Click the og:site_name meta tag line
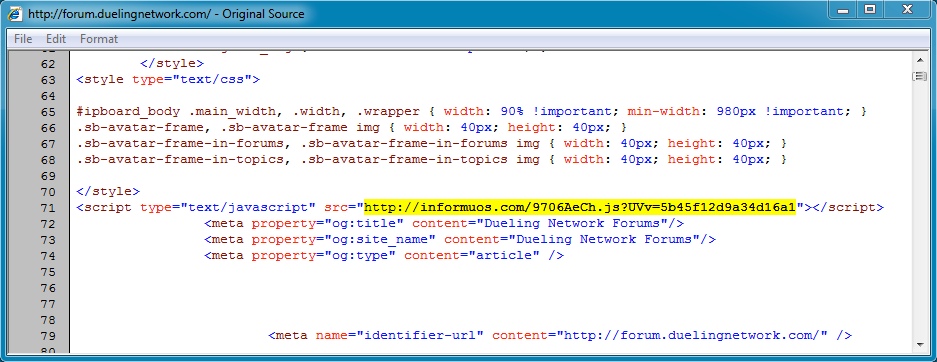The height and width of the screenshot is (362, 937). coord(460,240)
